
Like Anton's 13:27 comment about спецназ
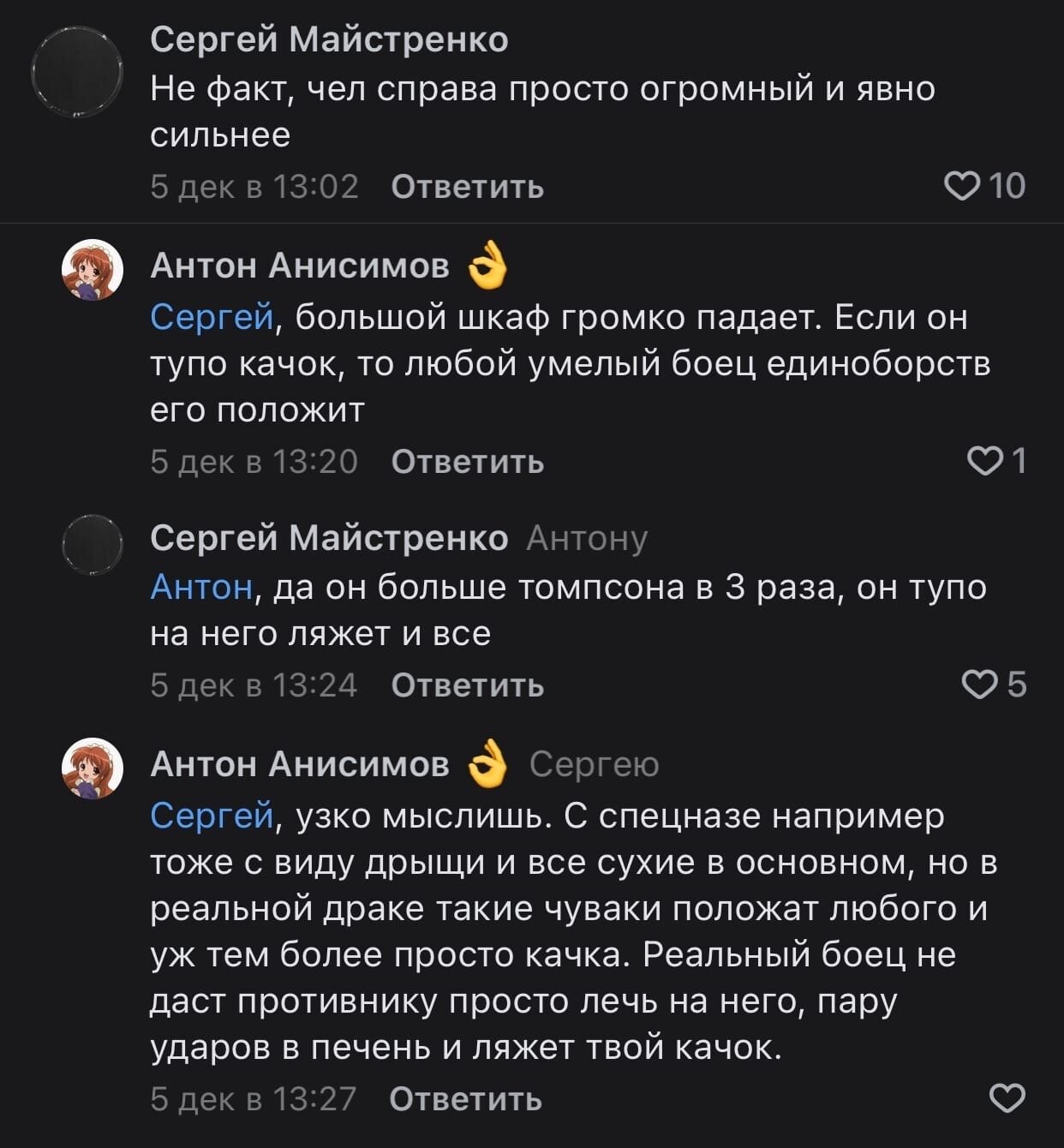tap(1007, 1097)
